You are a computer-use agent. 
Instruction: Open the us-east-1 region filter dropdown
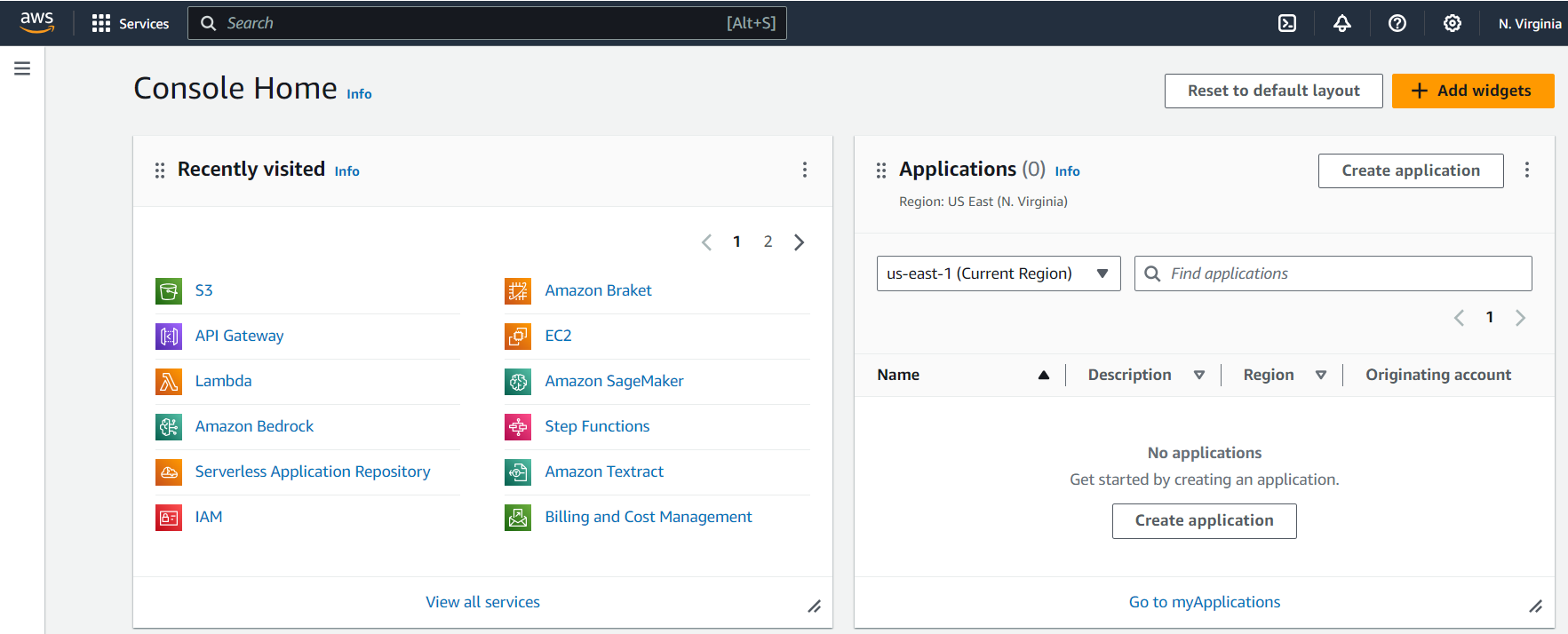point(998,273)
